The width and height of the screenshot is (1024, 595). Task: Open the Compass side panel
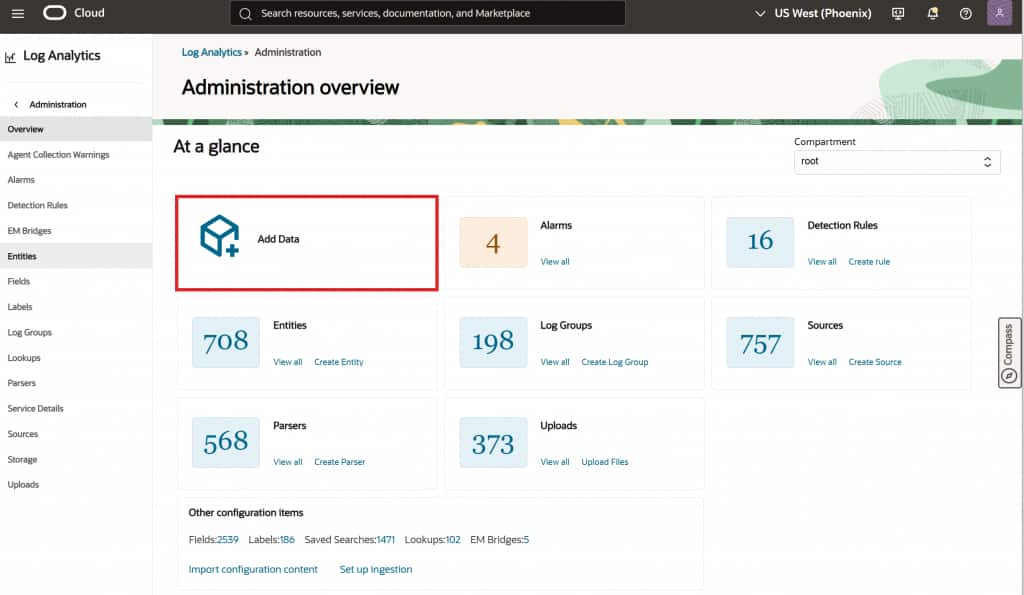[x=1009, y=353]
